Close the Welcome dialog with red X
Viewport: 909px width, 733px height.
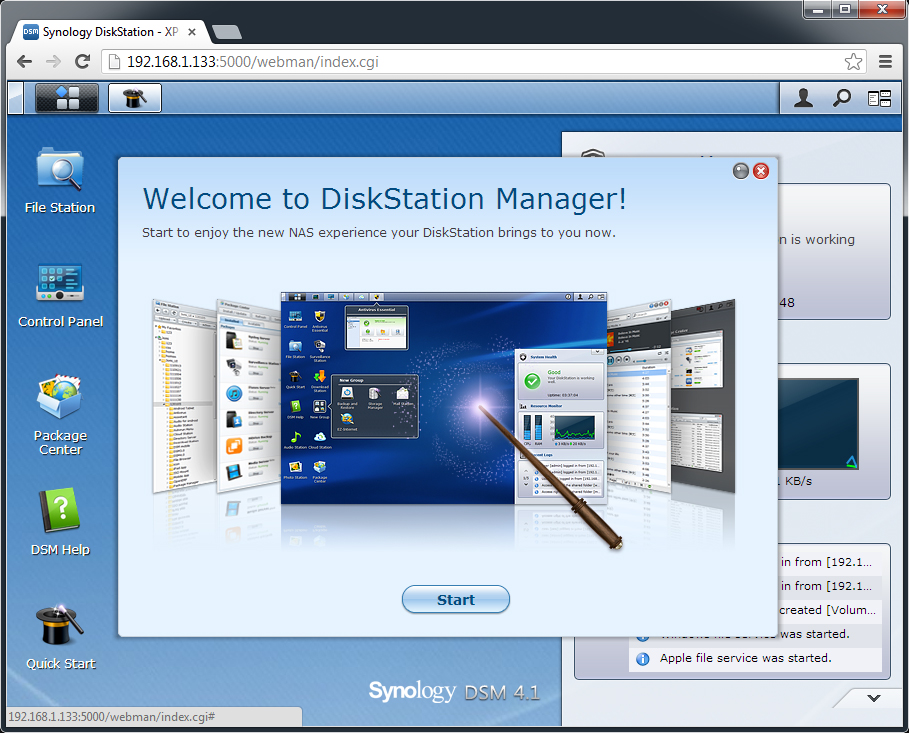tap(761, 171)
